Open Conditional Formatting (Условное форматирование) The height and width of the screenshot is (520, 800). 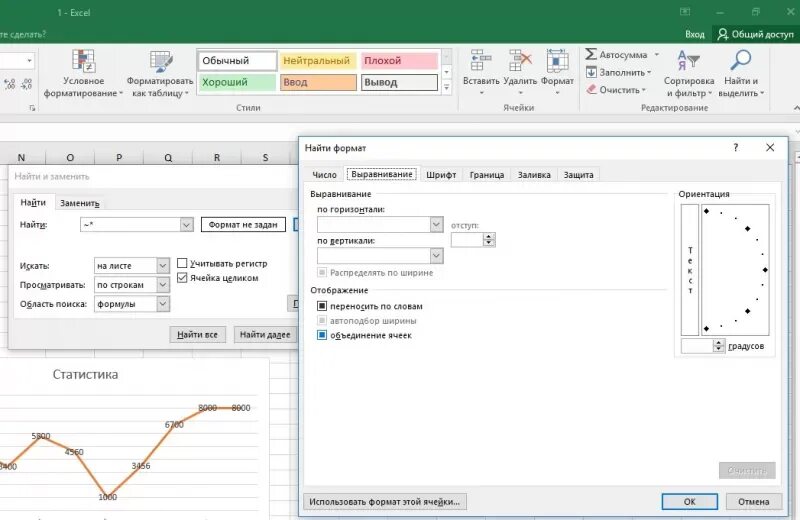[x=83, y=73]
